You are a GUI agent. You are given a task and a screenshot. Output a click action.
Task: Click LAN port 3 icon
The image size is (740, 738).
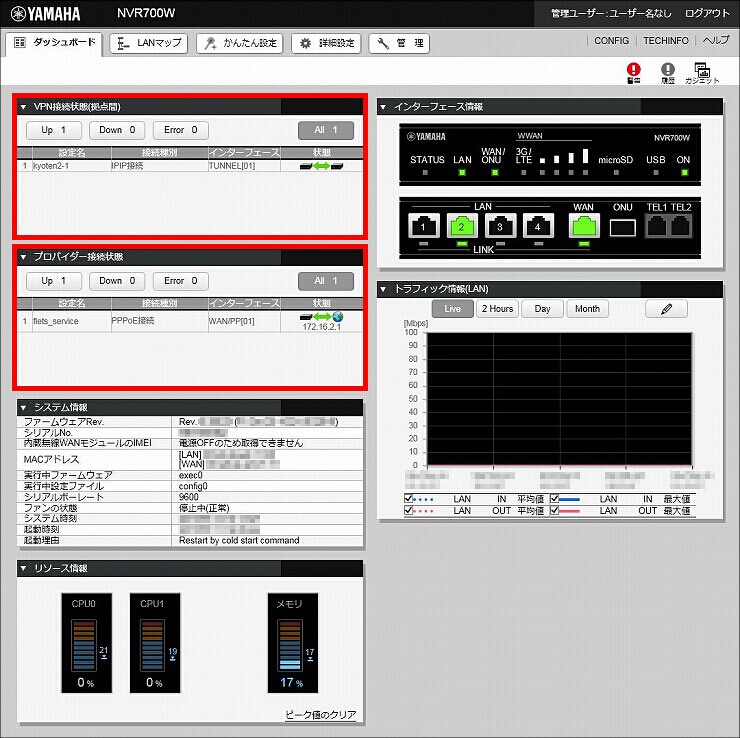click(x=500, y=226)
